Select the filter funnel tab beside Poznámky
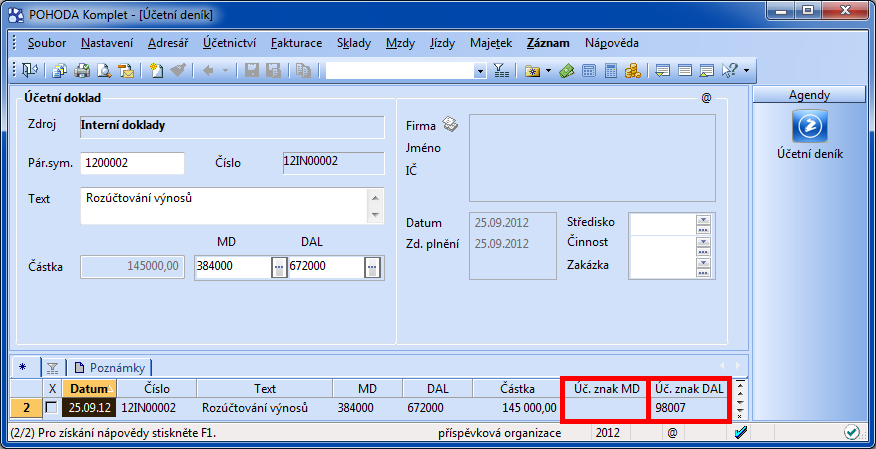876x449 pixels. [x=53, y=367]
